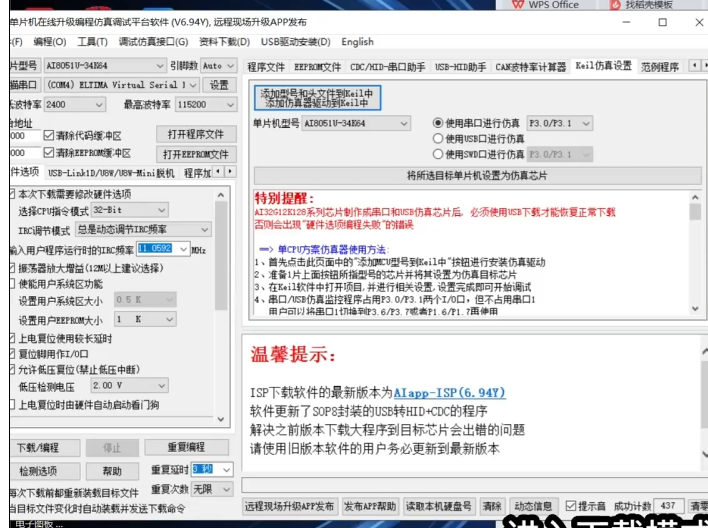Screen dimensions: 708x528
Task: Open the USB-HID助手 tab
Action: tap(460, 67)
